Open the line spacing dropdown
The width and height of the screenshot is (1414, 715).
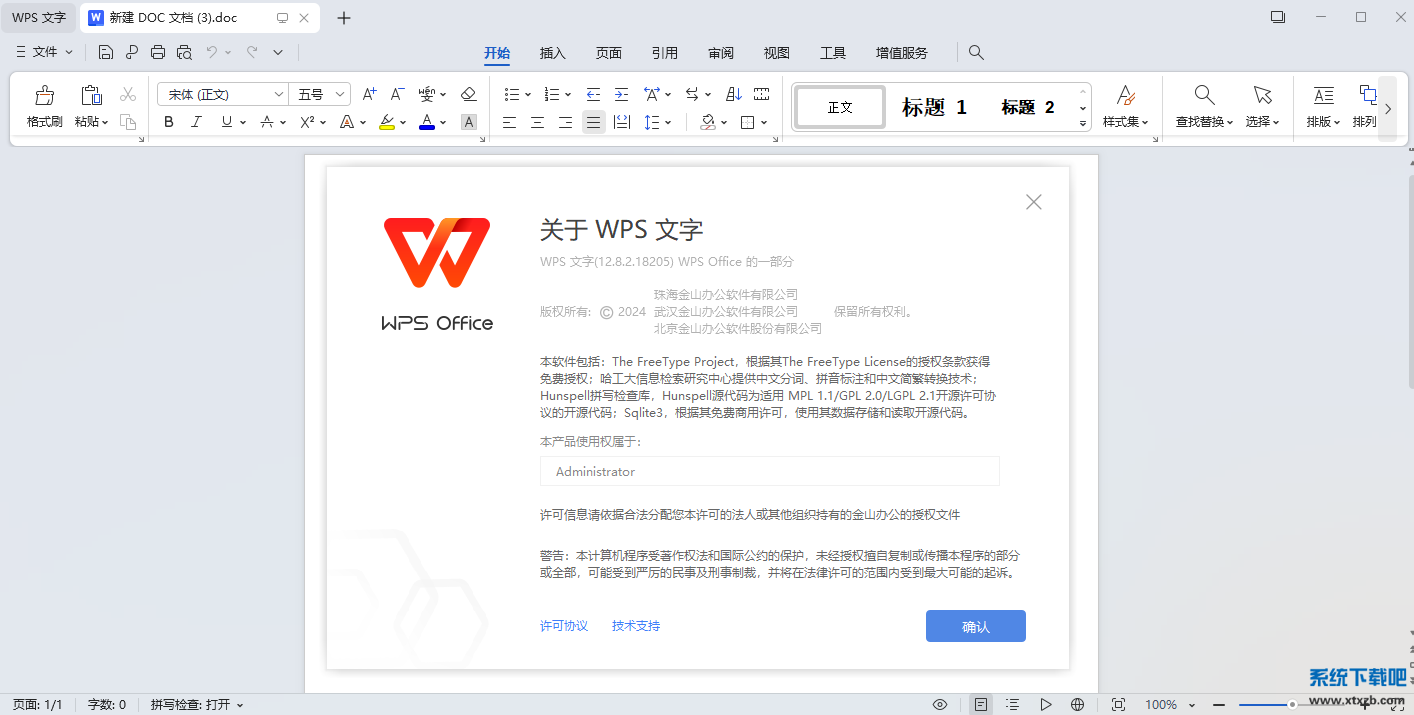pyautogui.click(x=658, y=122)
